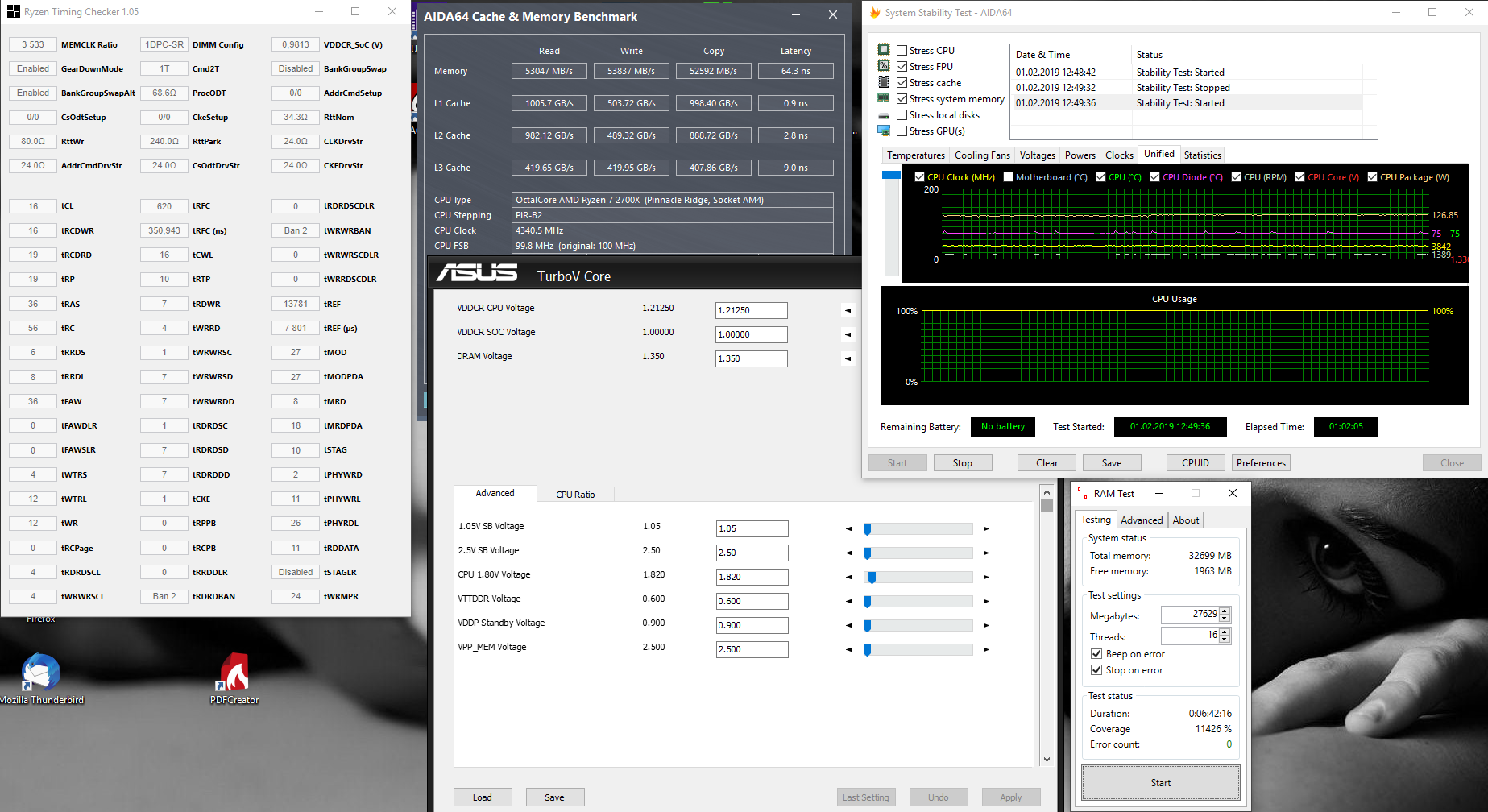The height and width of the screenshot is (812, 1488).
Task: Click the Stress FPU icon
Action: [x=884, y=66]
